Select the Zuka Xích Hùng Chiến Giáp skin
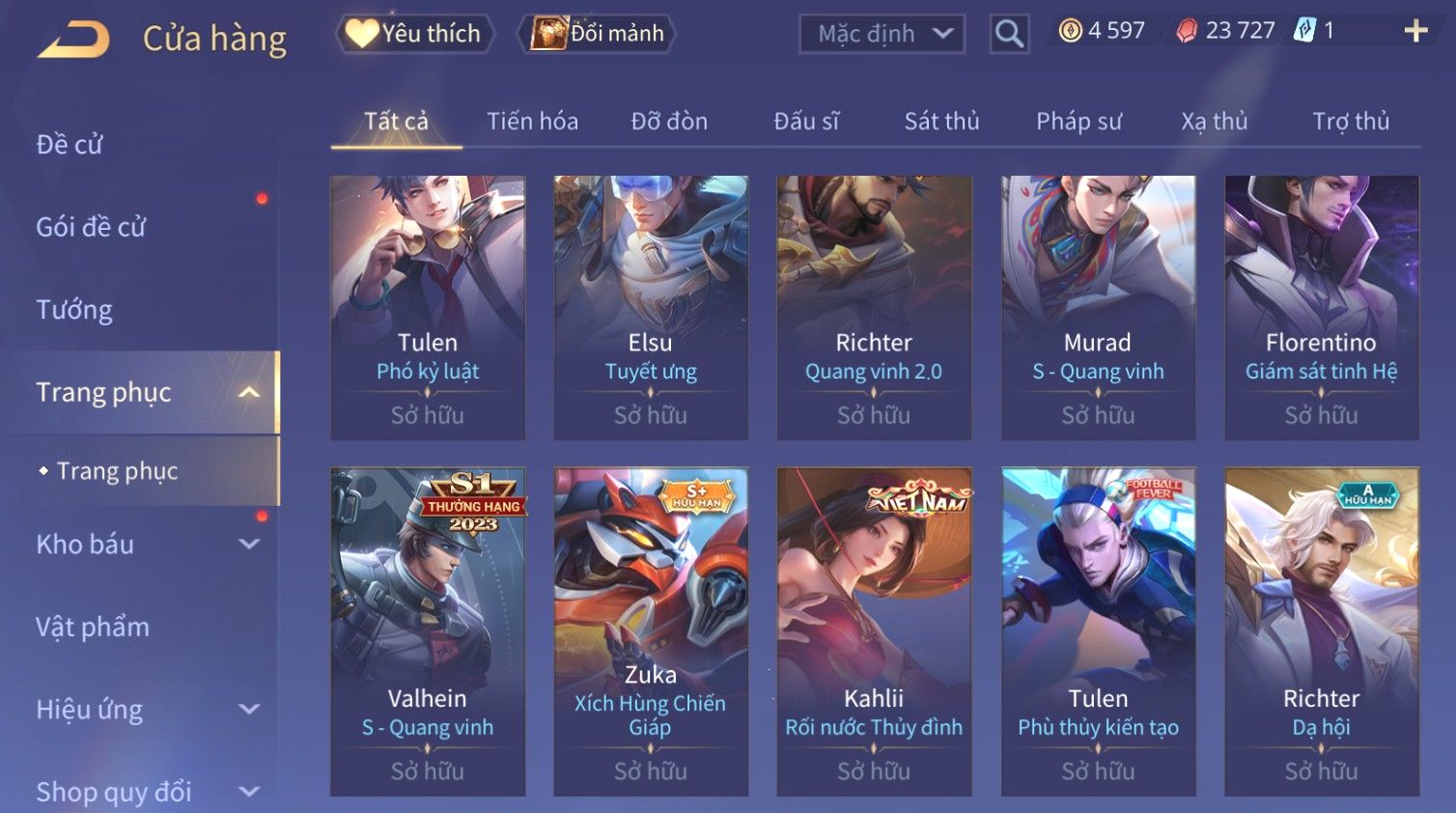1456x813 pixels. pyautogui.click(x=651, y=631)
